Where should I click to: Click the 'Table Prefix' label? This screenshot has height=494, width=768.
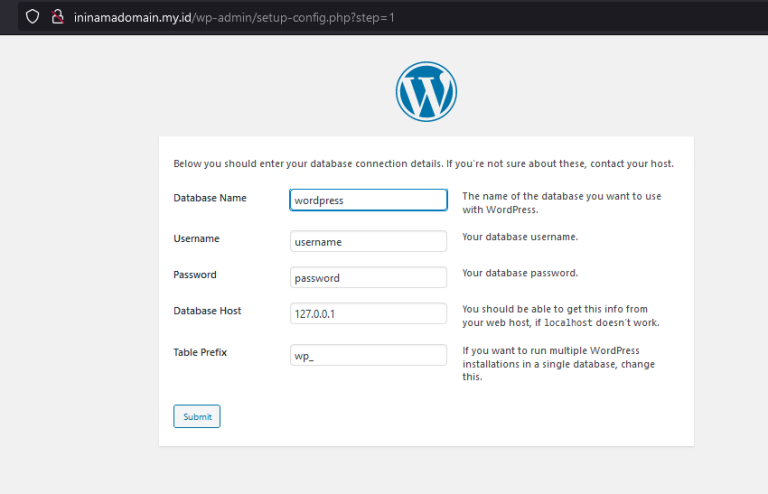200,353
